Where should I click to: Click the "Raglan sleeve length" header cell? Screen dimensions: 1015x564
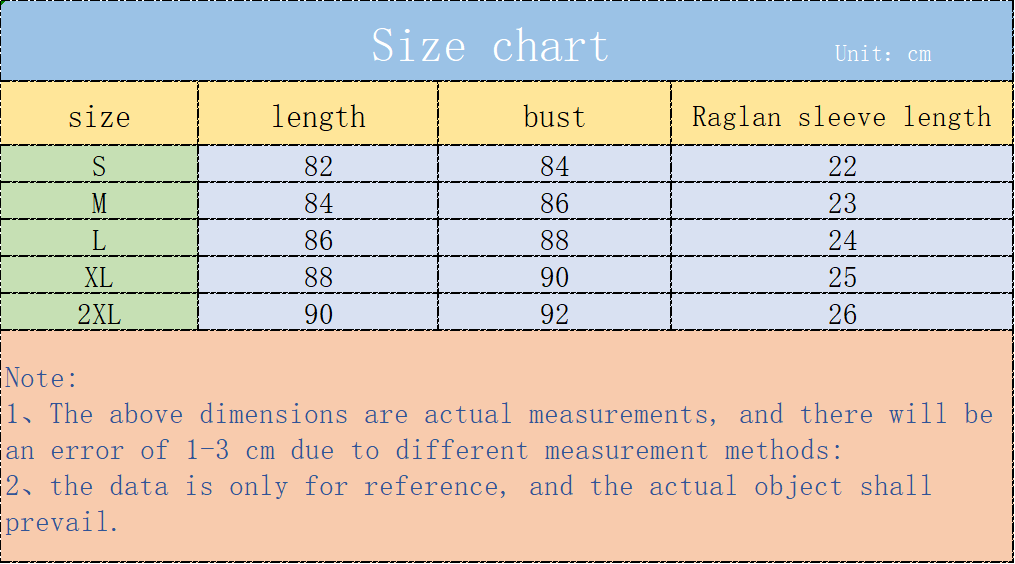(x=841, y=117)
